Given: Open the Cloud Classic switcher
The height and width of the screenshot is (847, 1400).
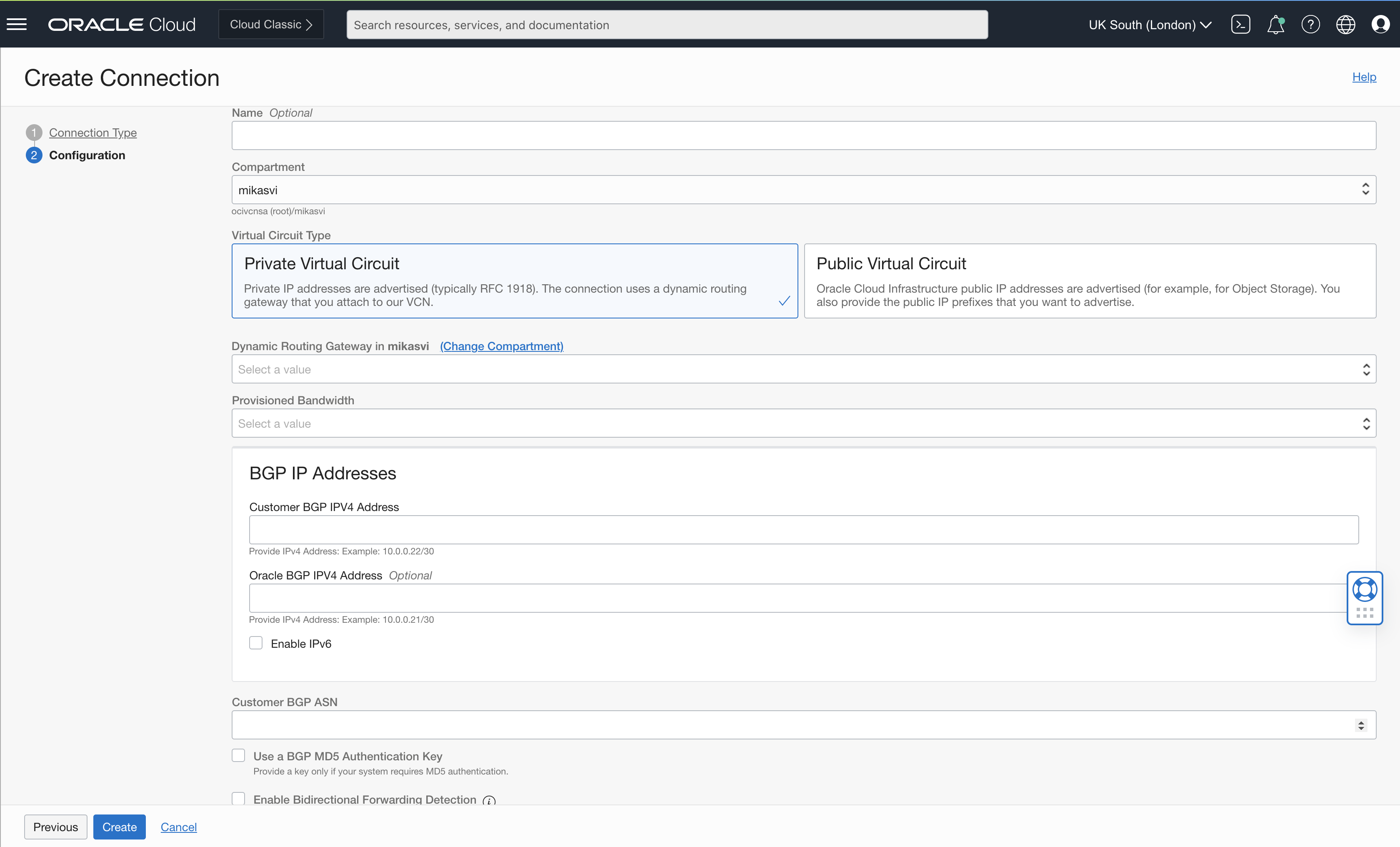Looking at the screenshot, I should pyautogui.click(x=270, y=24).
